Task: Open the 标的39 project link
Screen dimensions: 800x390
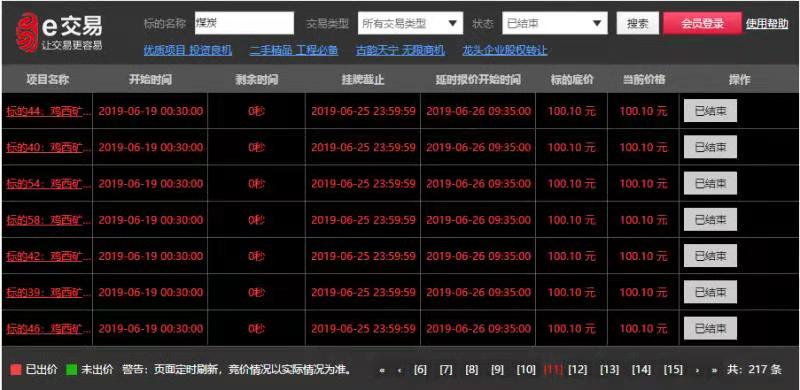Action: pyautogui.click(x=48, y=292)
